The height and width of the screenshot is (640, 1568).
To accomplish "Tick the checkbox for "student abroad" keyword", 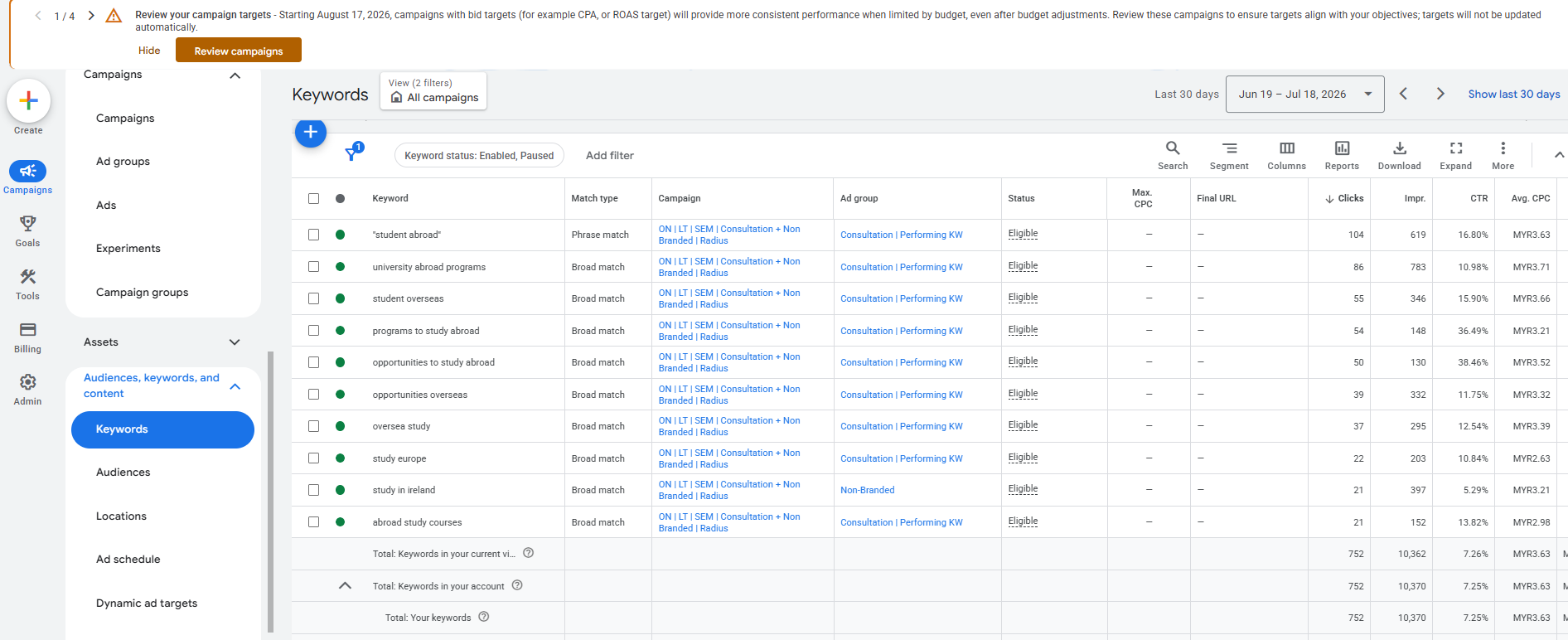I will 313,235.
